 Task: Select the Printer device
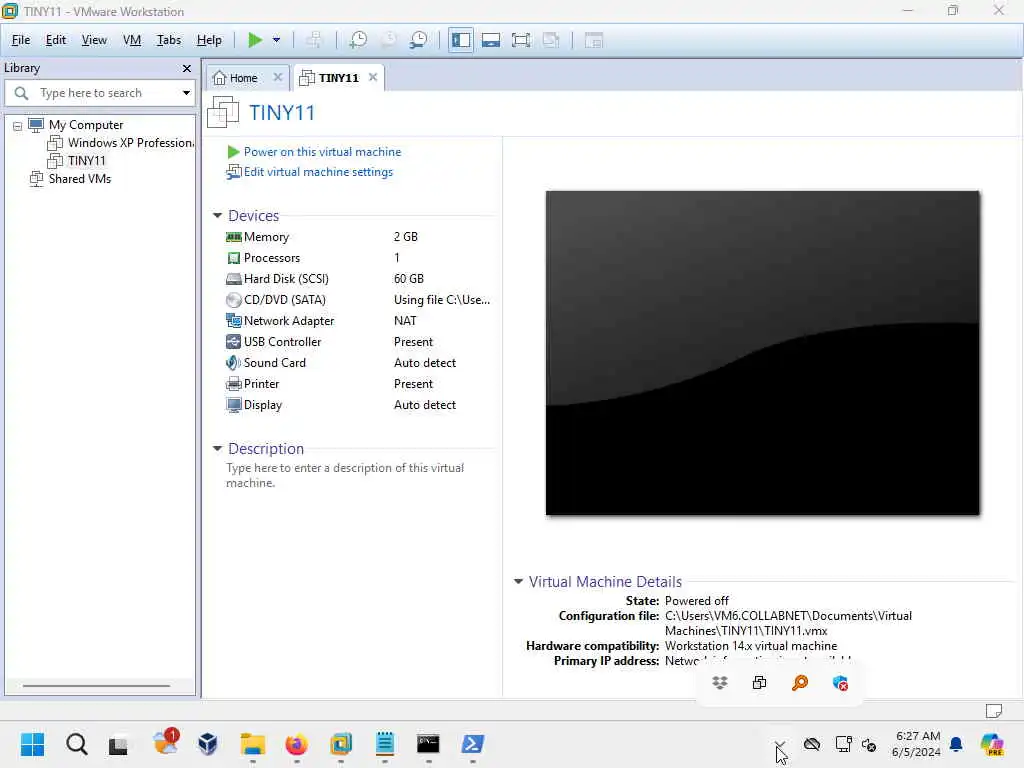point(358,383)
